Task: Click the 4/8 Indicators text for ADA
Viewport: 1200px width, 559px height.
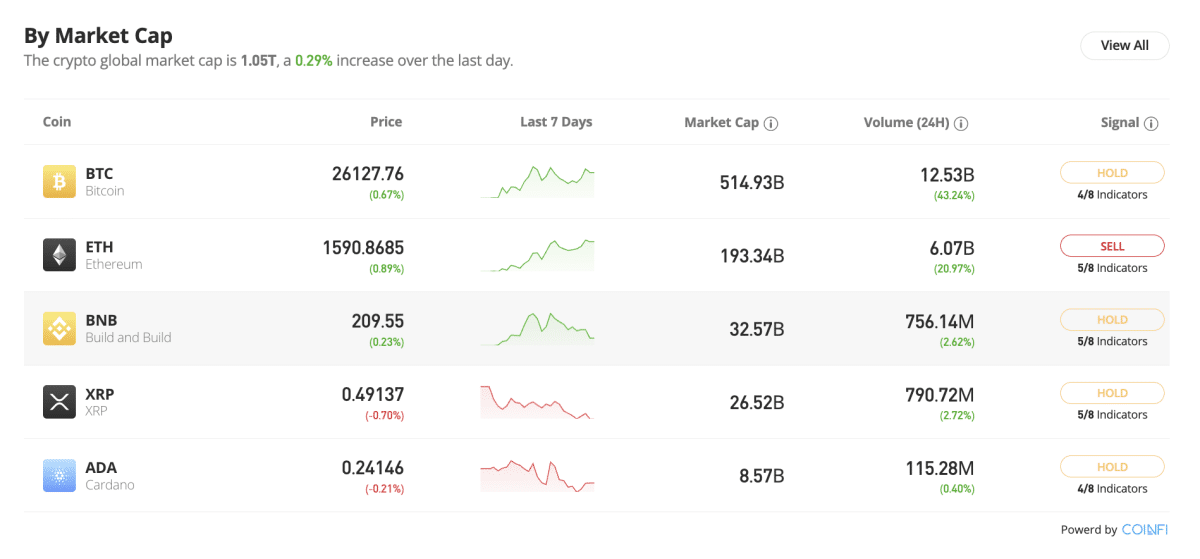Action: [1112, 489]
